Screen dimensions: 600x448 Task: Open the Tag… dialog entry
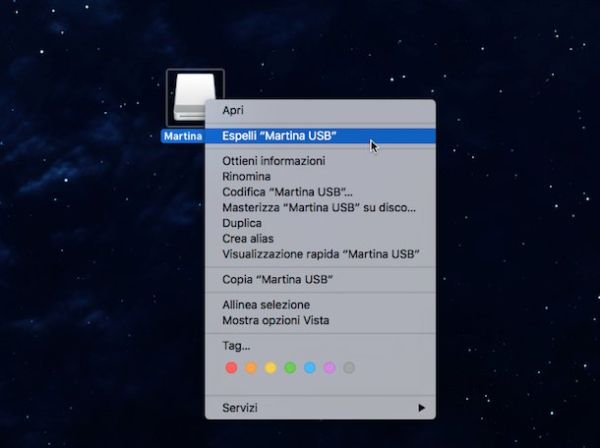pyautogui.click(x=320, y=346)
